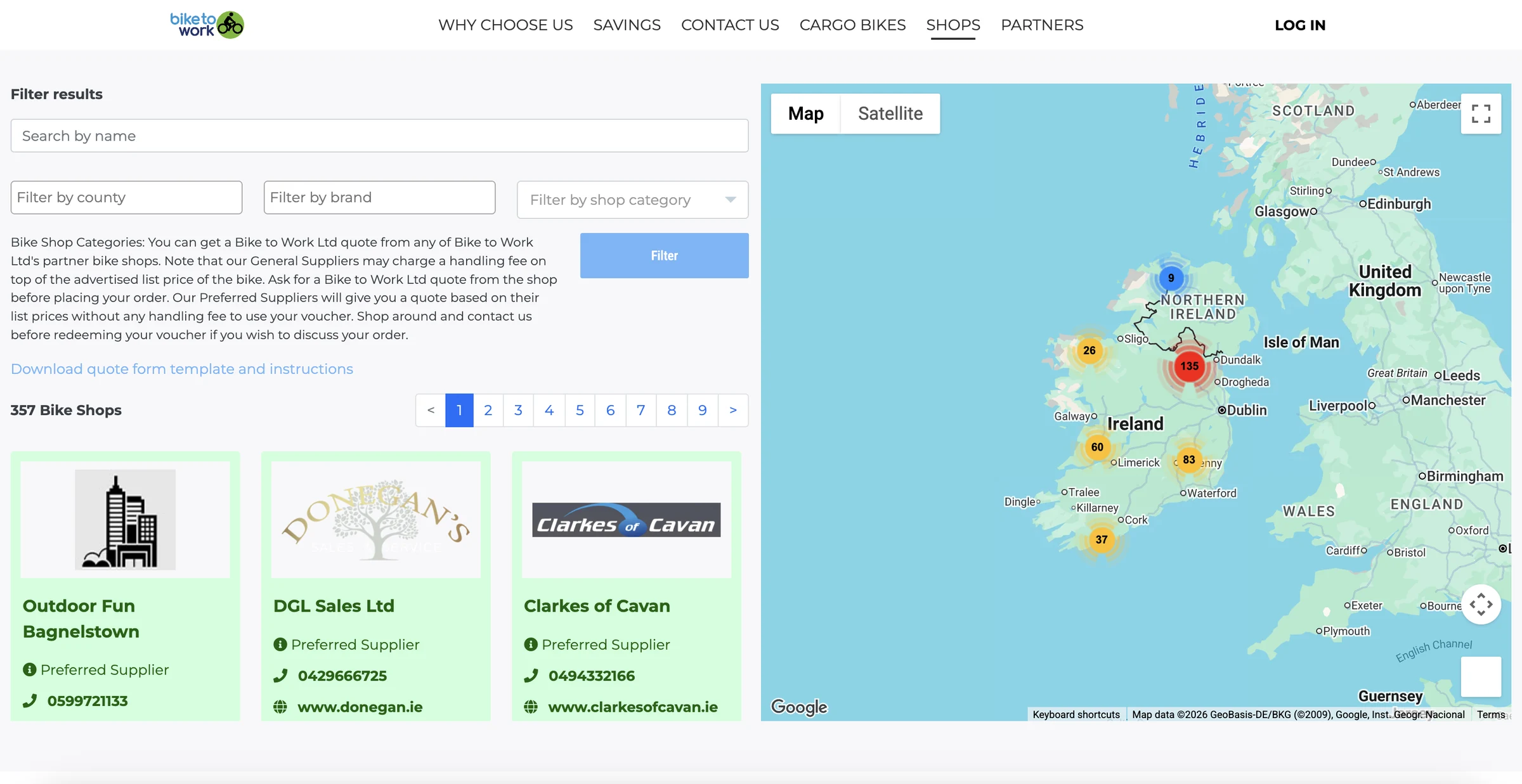1522x784 pixels.
Task: Open Clarkes of Cavan logo thumbnail
Action: coord(626,520)
